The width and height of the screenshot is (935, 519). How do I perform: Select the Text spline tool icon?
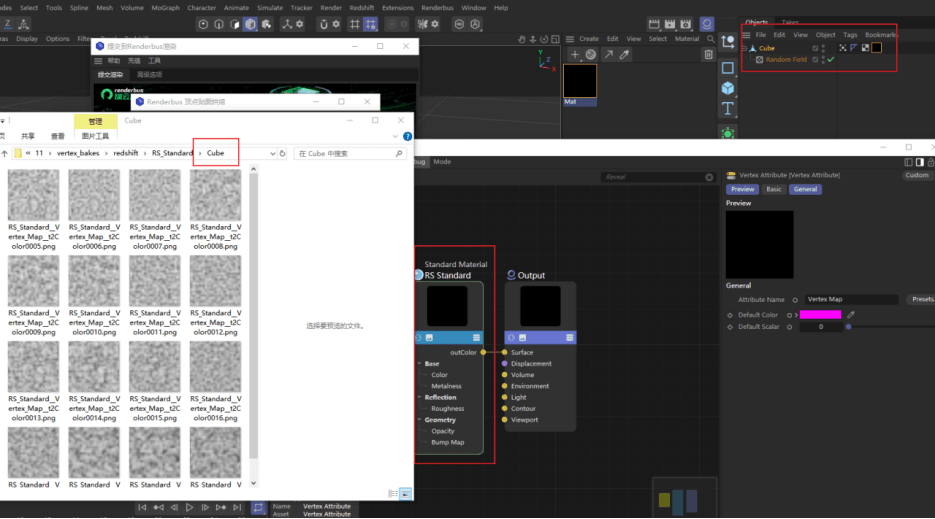[x=727, y=109]
